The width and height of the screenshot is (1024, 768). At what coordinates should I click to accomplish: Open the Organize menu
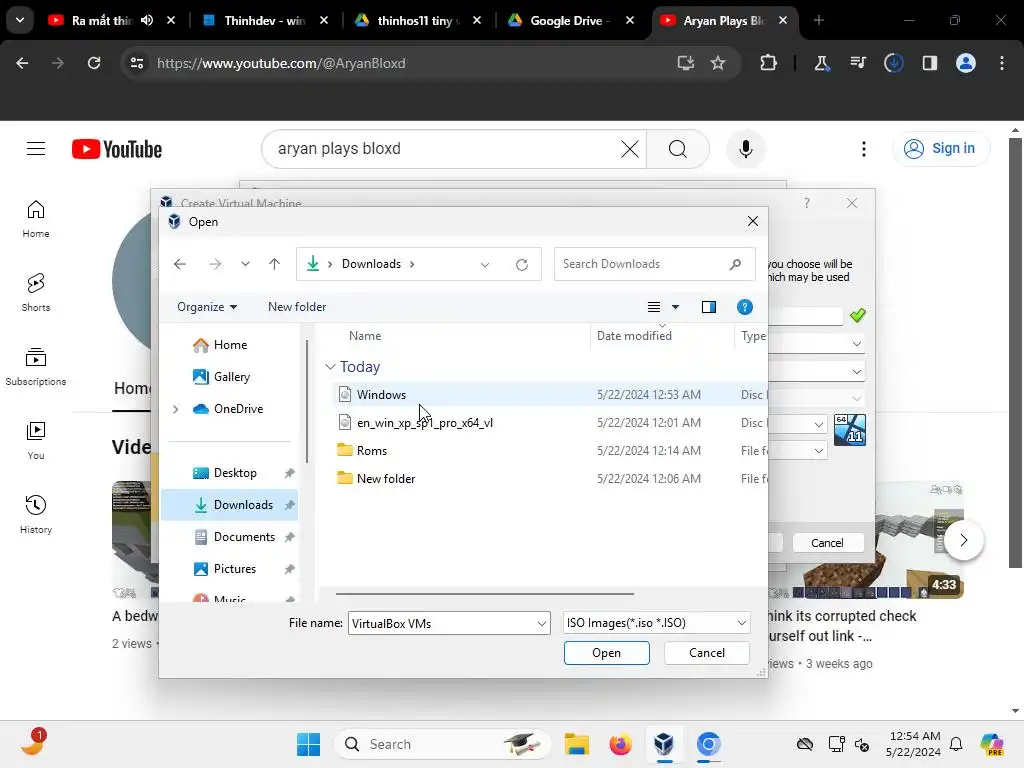[x=206, y=307]
